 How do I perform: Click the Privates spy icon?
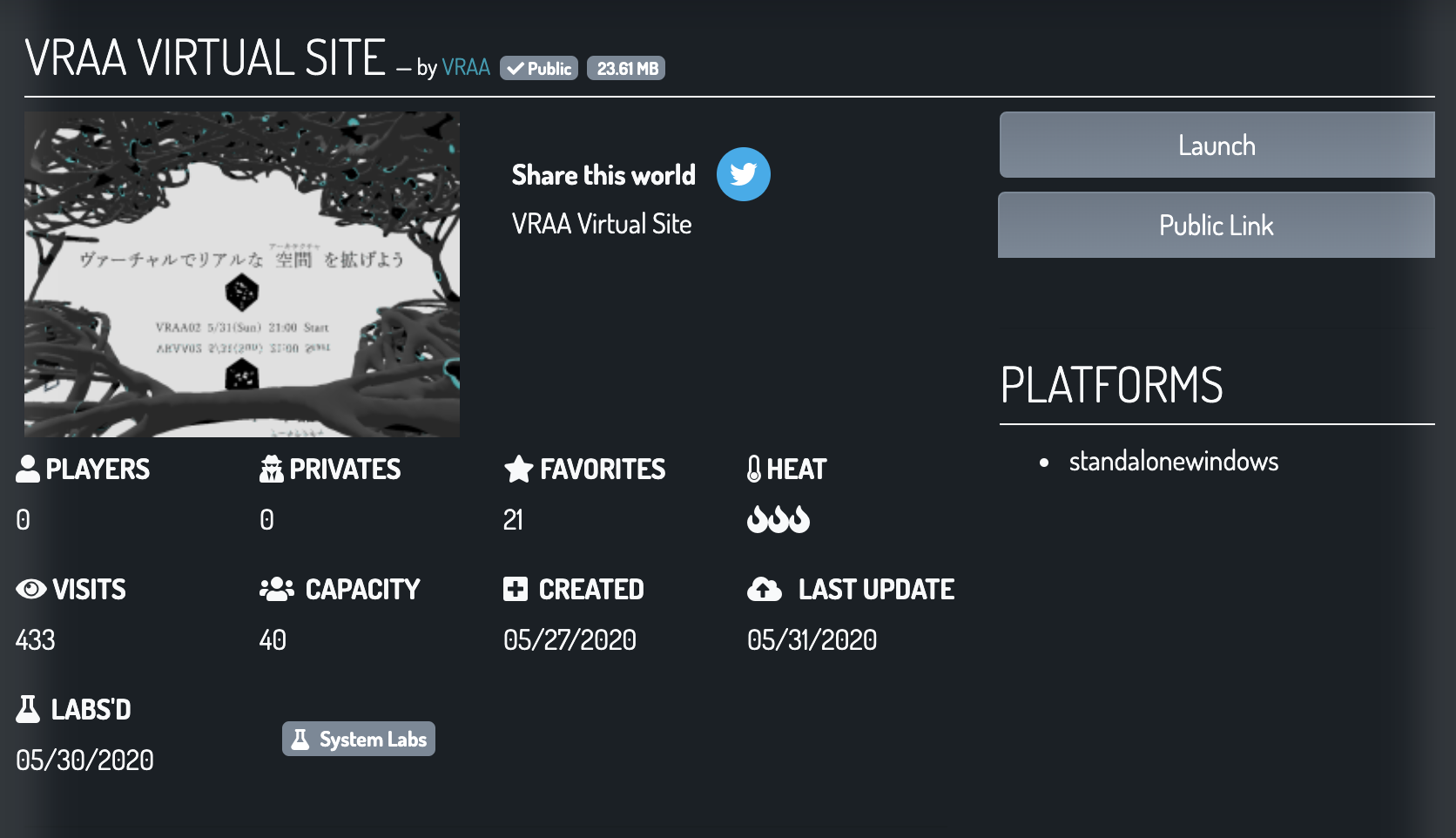272,469
